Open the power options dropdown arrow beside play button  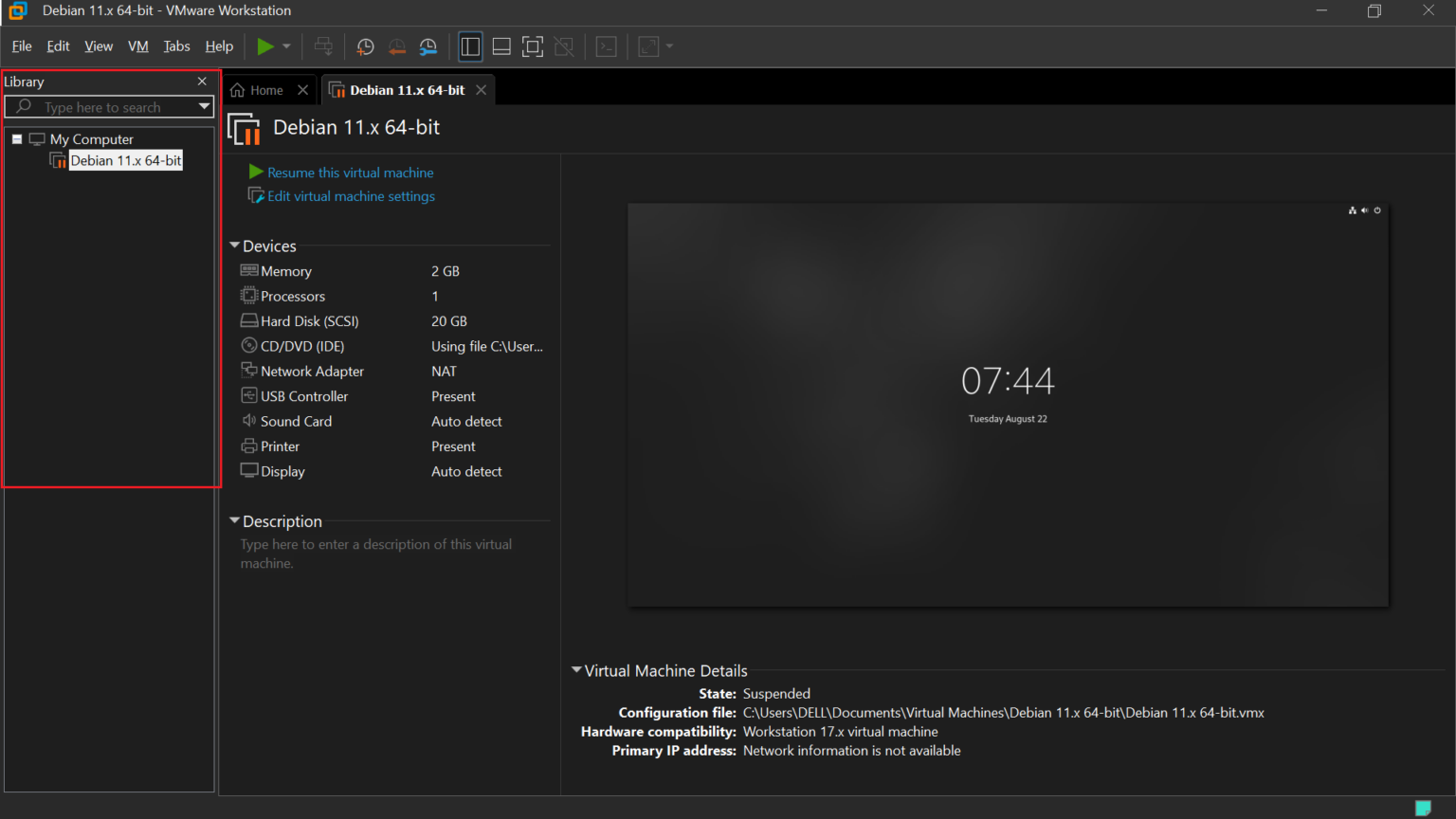286,46
